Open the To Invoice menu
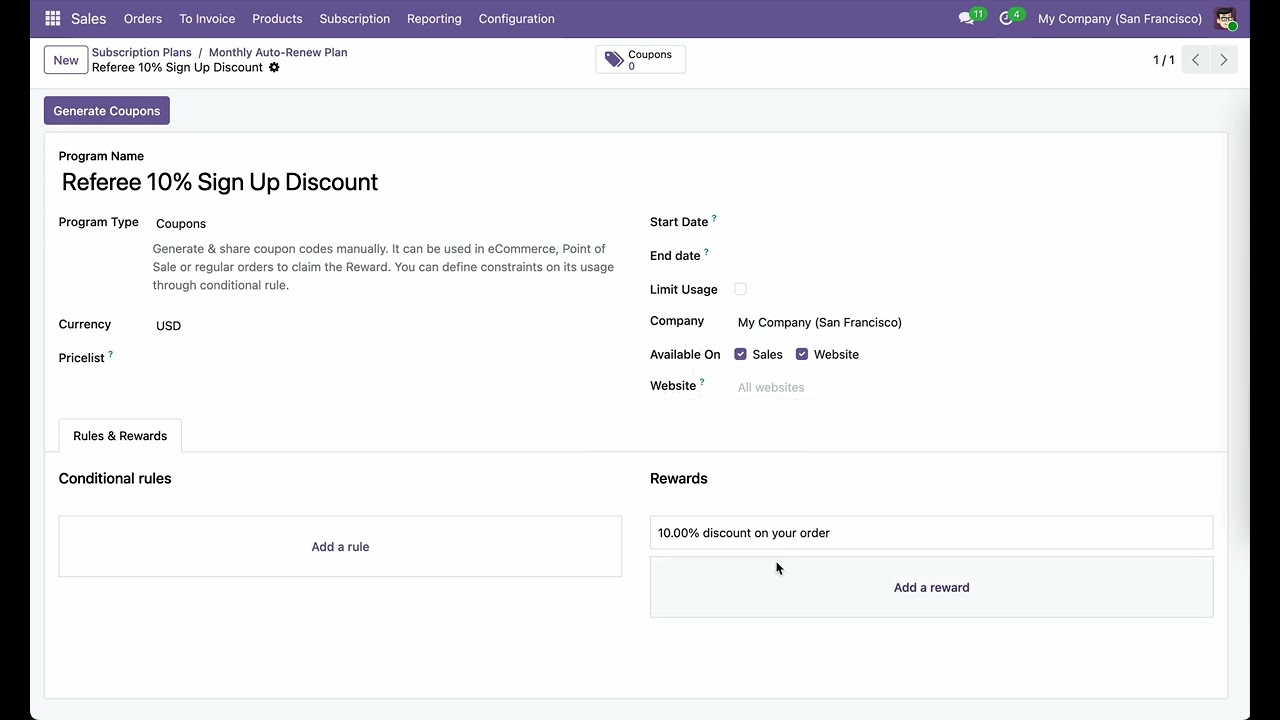 207,19
